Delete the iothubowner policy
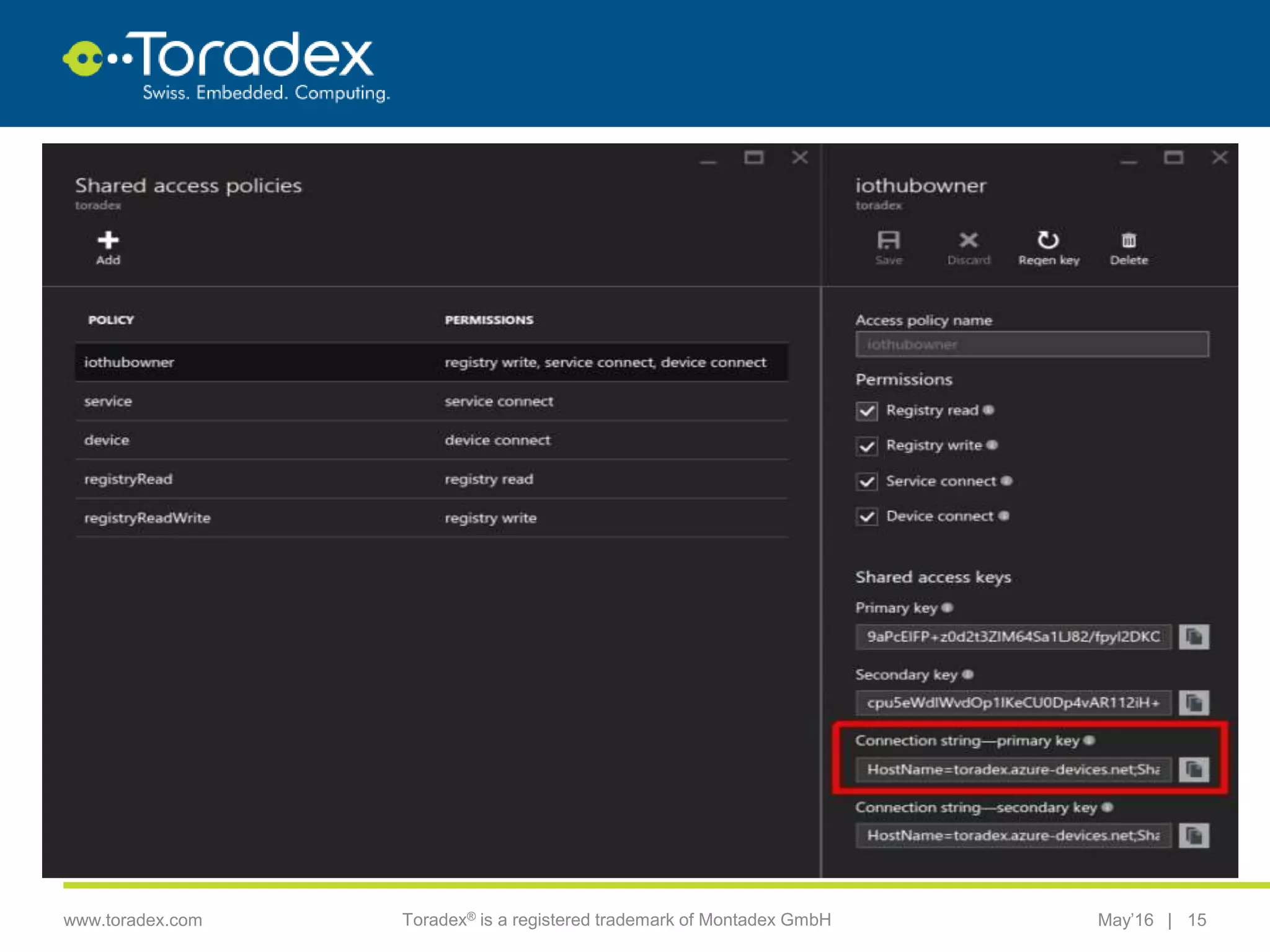1270x952 pixels. 1129,248
